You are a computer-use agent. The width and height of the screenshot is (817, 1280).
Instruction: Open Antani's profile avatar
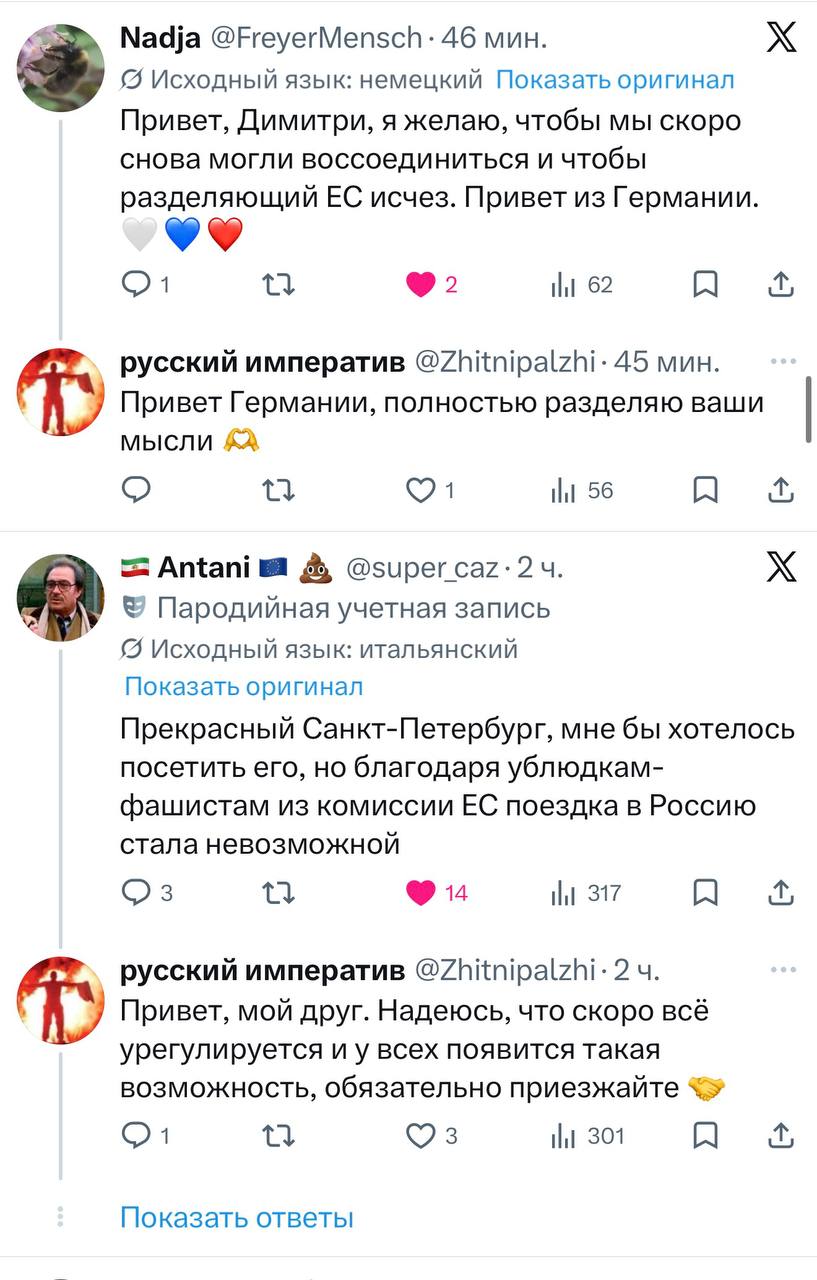[61, 597]
